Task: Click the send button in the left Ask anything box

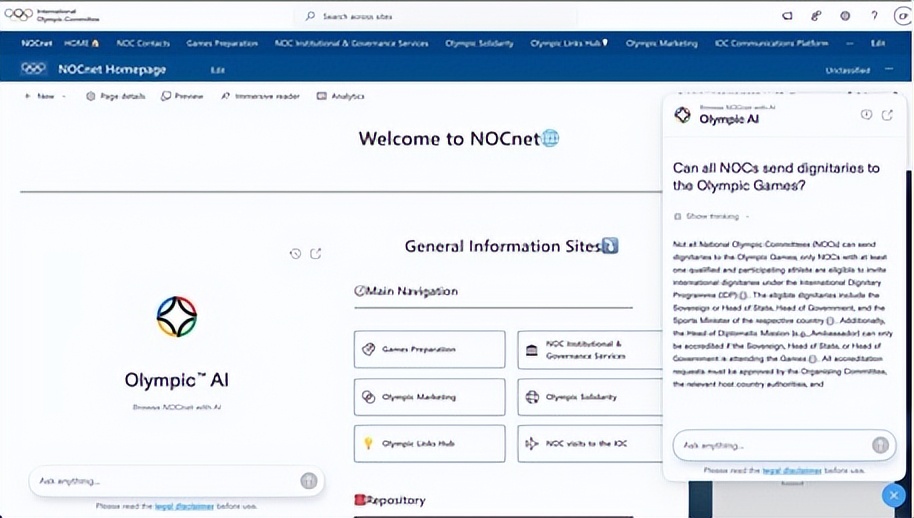Action: 309,481
